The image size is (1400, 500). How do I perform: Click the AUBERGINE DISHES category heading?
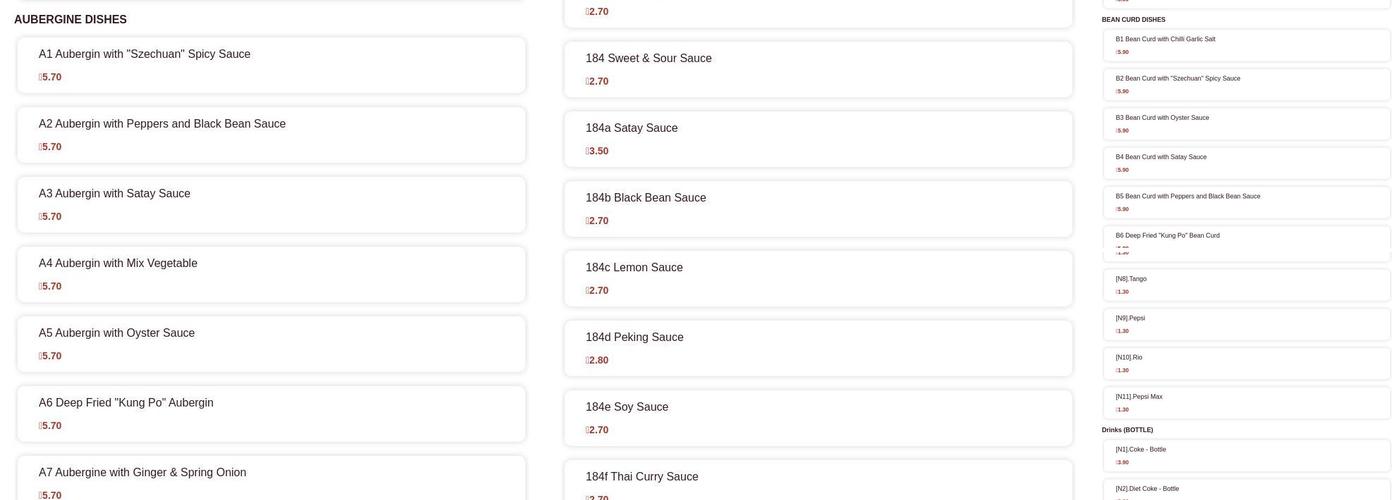pyautogui.click(x=70, y=20)
